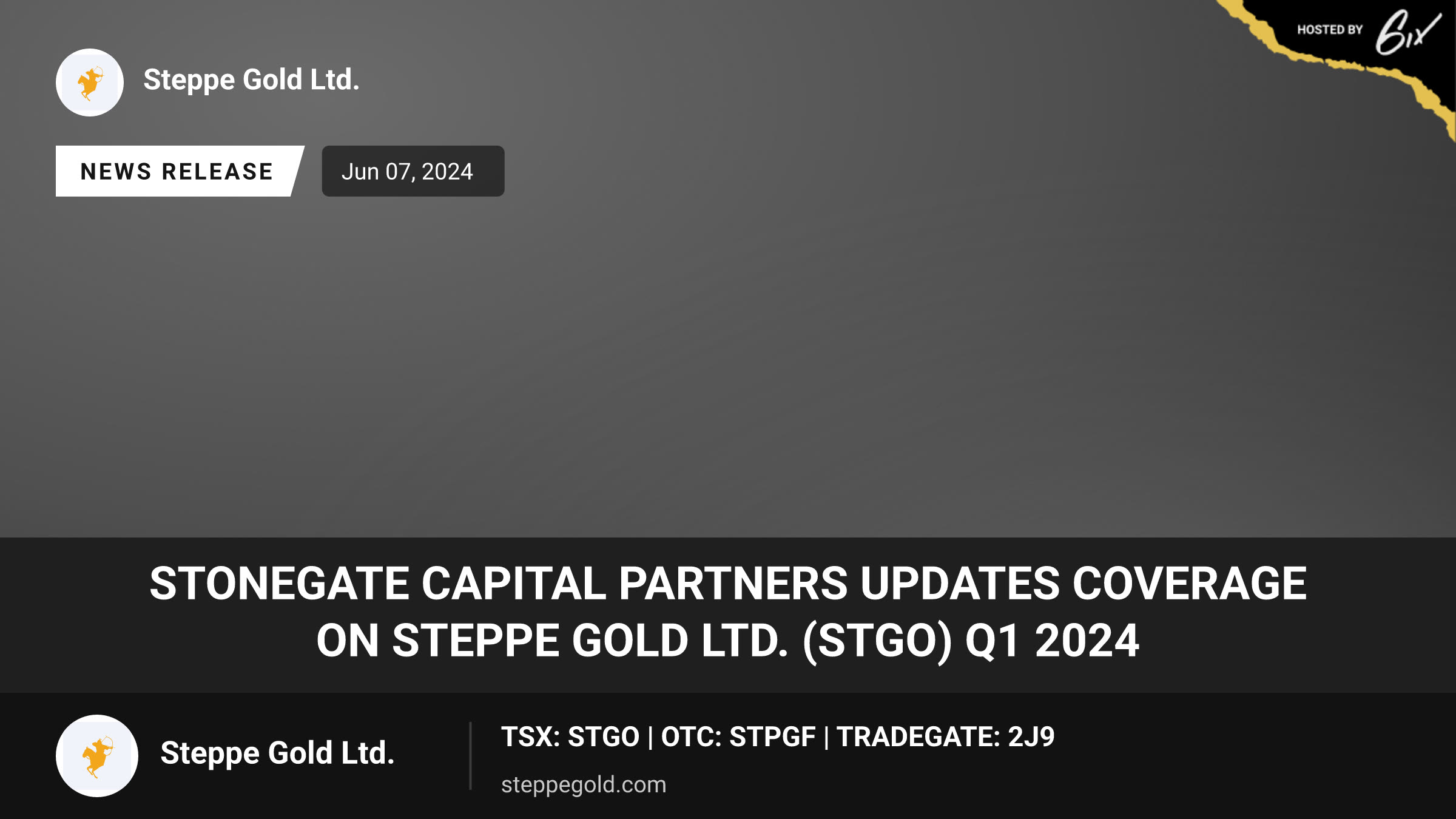Click the TRADEGATE: 2J9 ticker symbol
The image size is (1456, 819).
(946, 737)
